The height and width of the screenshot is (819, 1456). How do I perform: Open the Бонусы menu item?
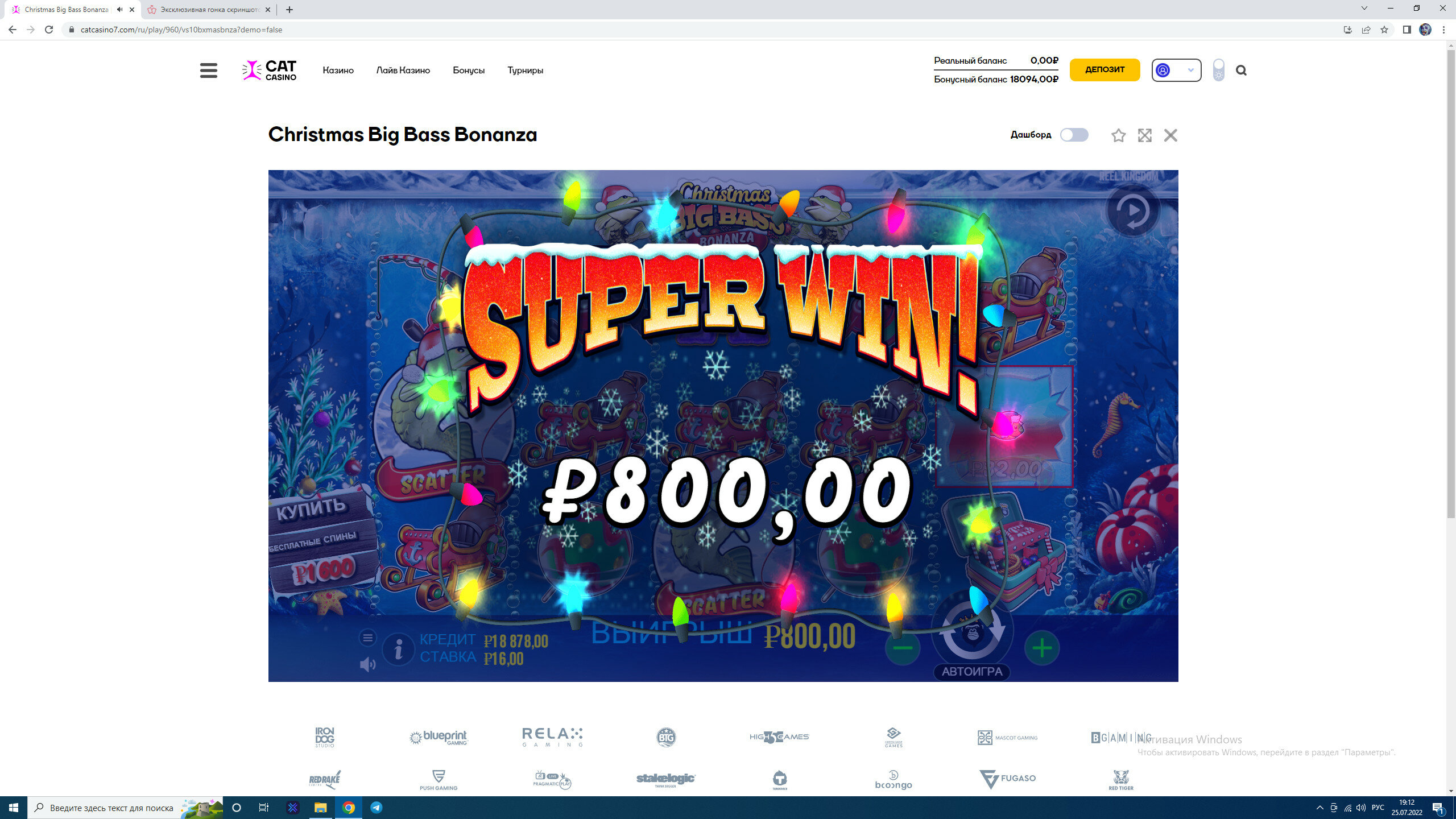pos(469,71)
